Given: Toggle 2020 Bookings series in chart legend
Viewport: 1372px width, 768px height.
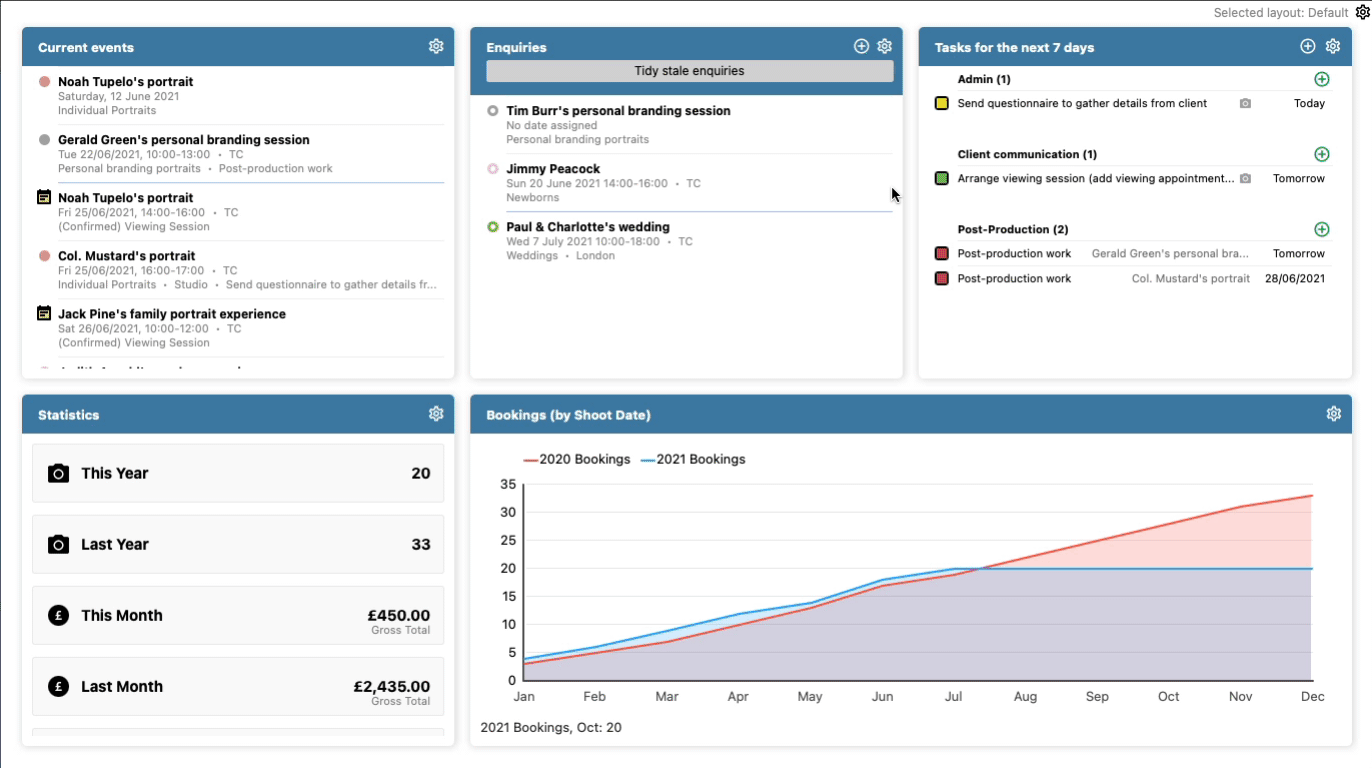Looking at the screenshot, I should [x=577, y=460].
